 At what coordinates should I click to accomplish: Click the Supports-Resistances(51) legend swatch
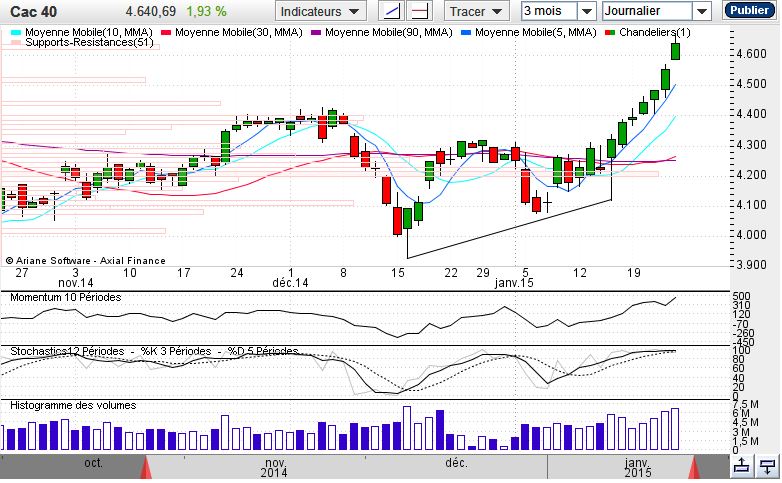coord(16,43)
